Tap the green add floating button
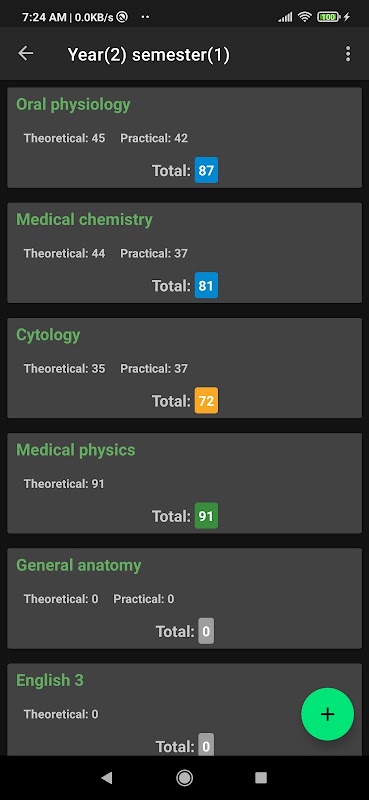Screen dimensions: 369x800 click(327, 714)
